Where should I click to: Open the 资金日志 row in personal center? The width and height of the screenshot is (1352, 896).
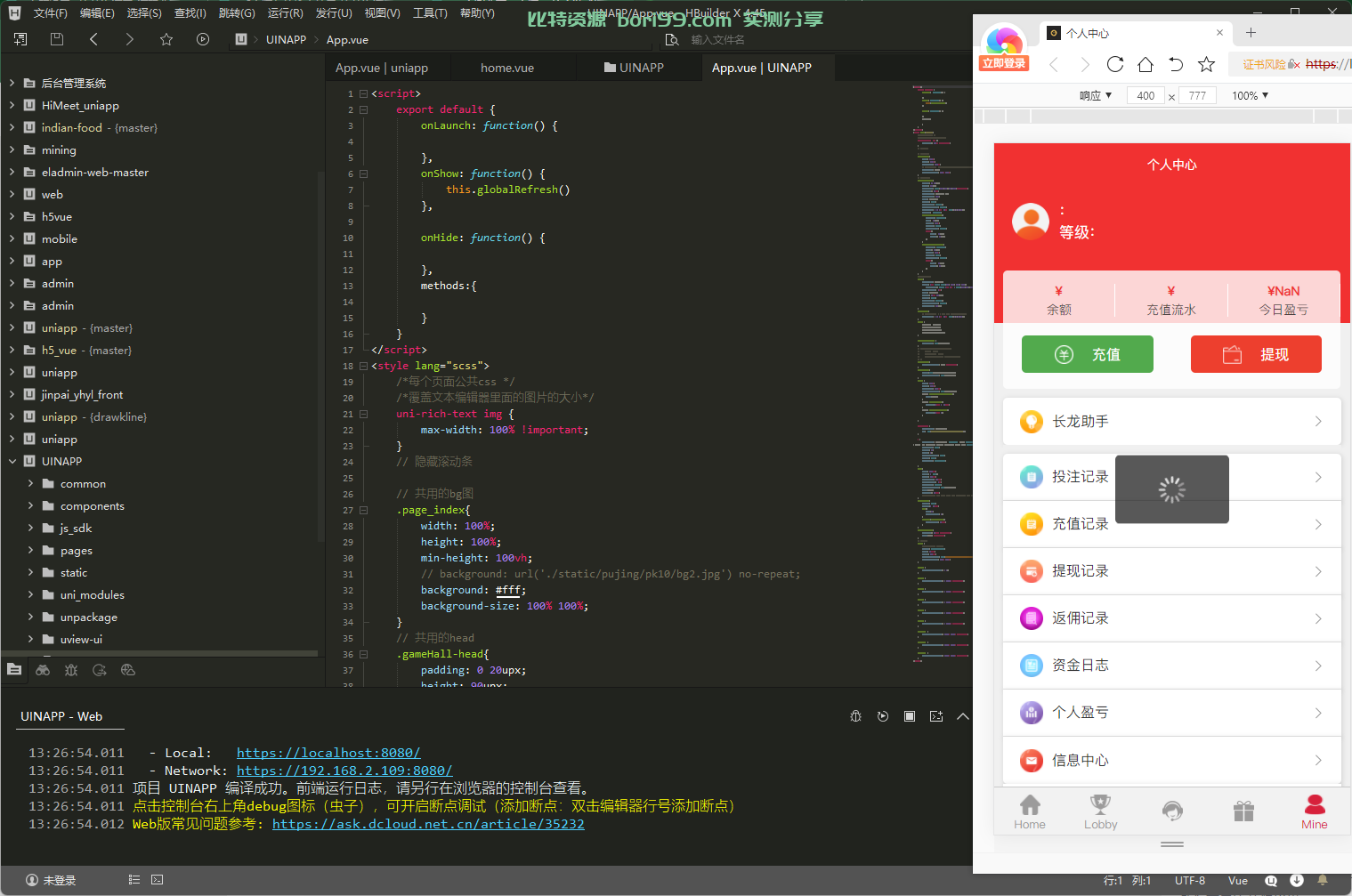point(1171,665)
